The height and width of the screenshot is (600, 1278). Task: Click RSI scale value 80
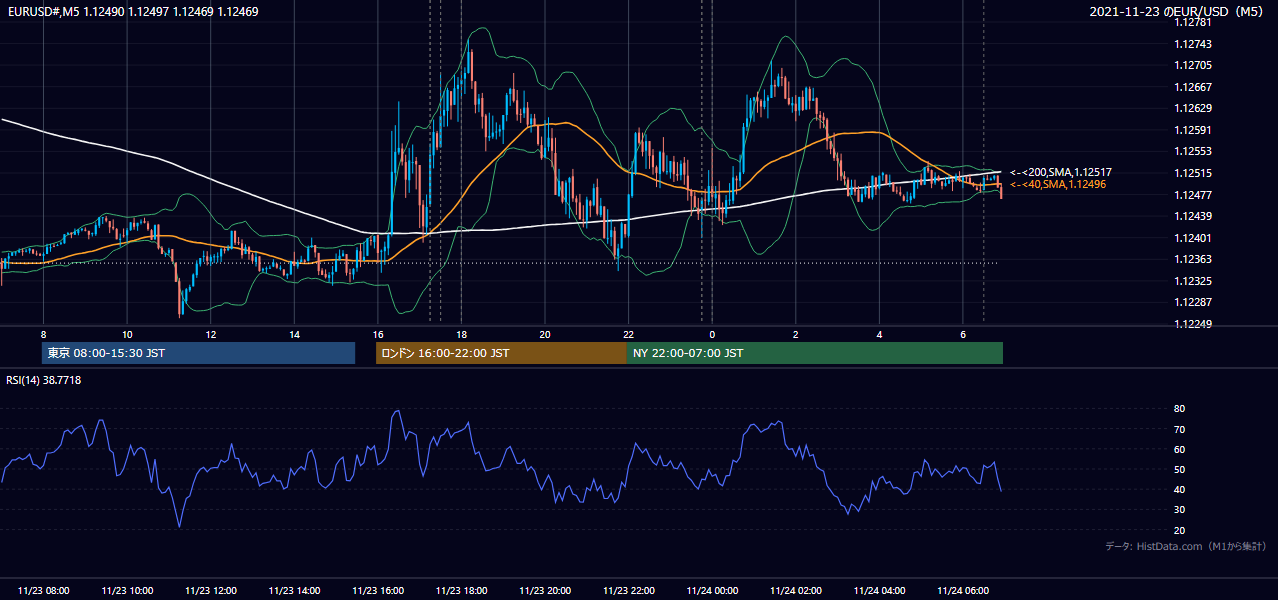click(x=1179, y=409)
